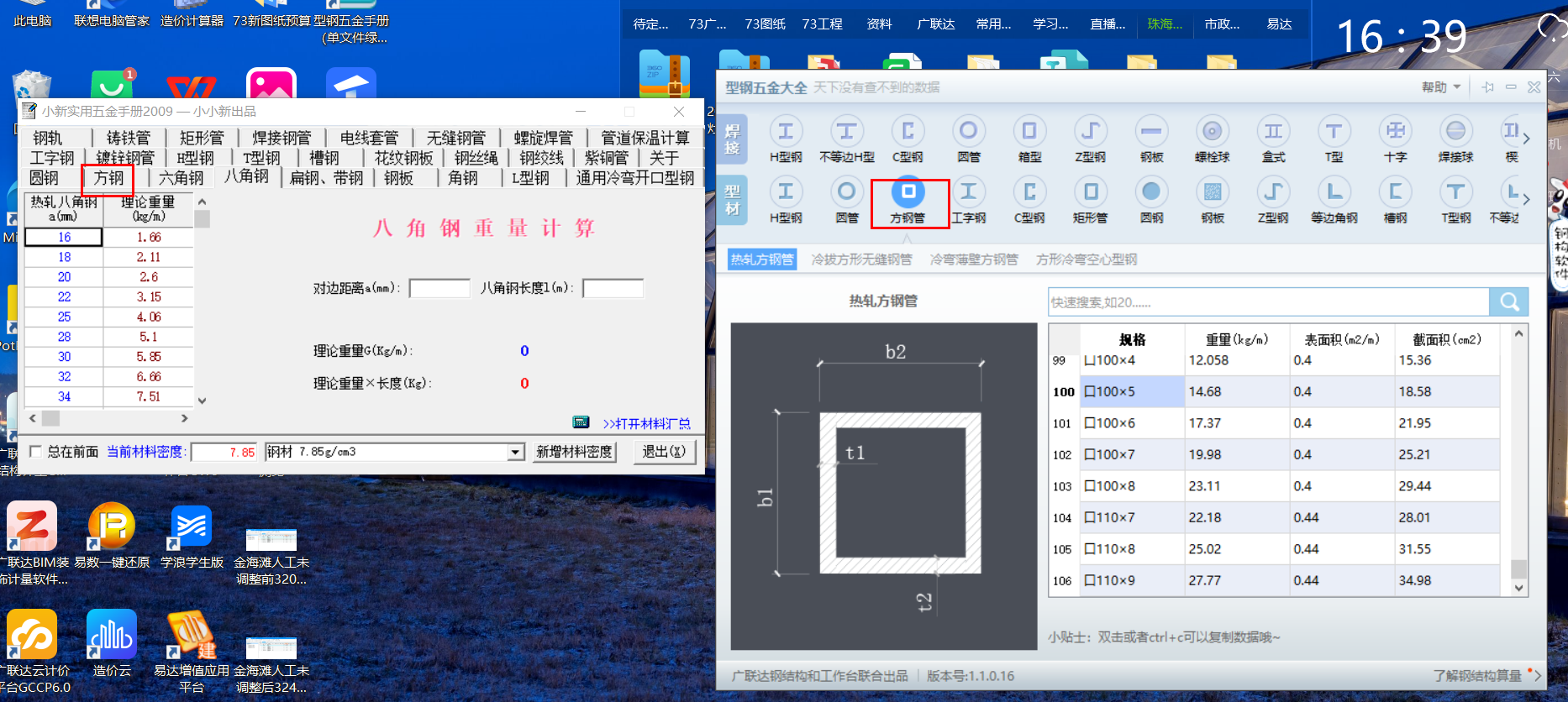Open the 易数一键还原 desktop shortcut
The height and width of the screenshot is (702, 1568).
tap(112, 536)
